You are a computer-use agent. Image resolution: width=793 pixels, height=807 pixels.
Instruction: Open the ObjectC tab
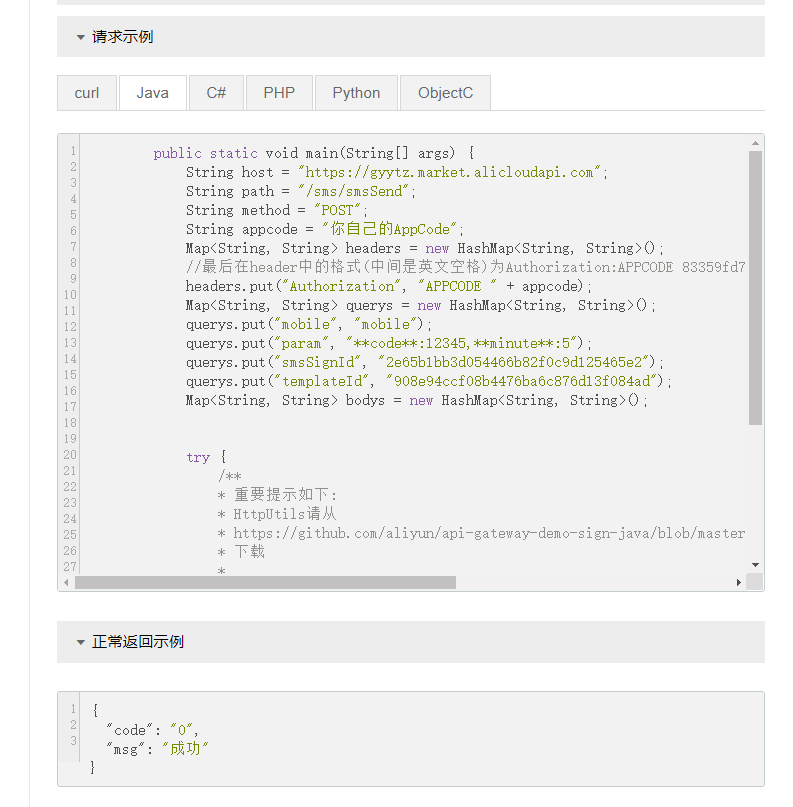(445, 93)
